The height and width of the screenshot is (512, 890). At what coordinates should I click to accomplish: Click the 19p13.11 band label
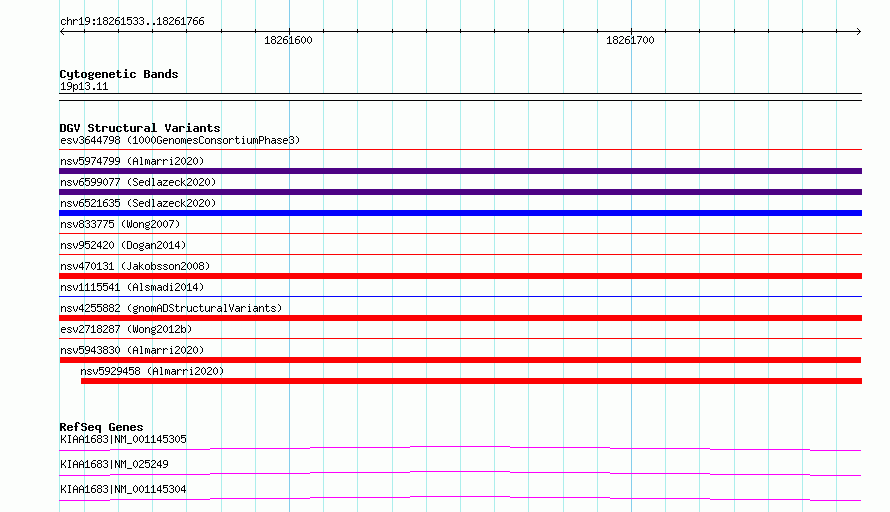pos(84,86)
